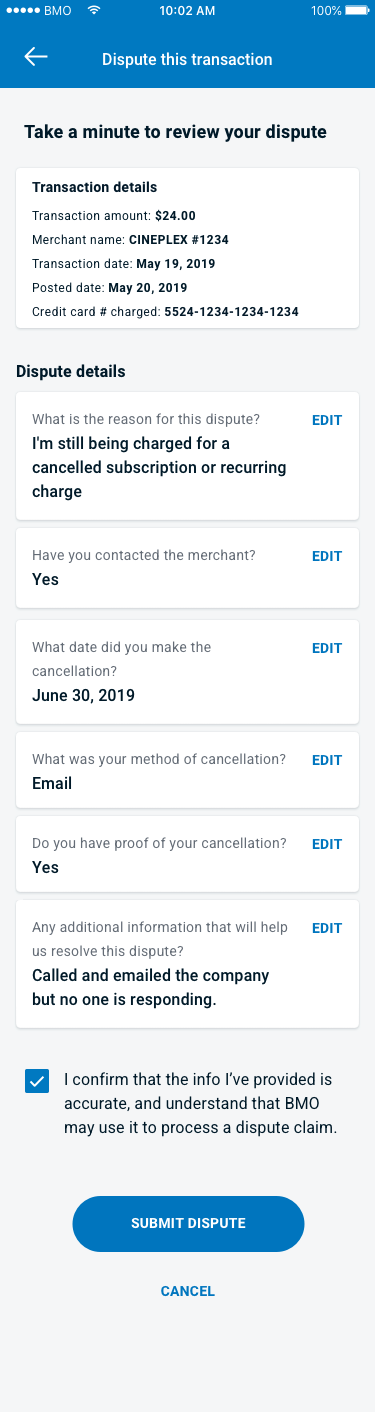Edit the reason for this dispute
The width and height of the screenshot is (375, 1412).
327,420
